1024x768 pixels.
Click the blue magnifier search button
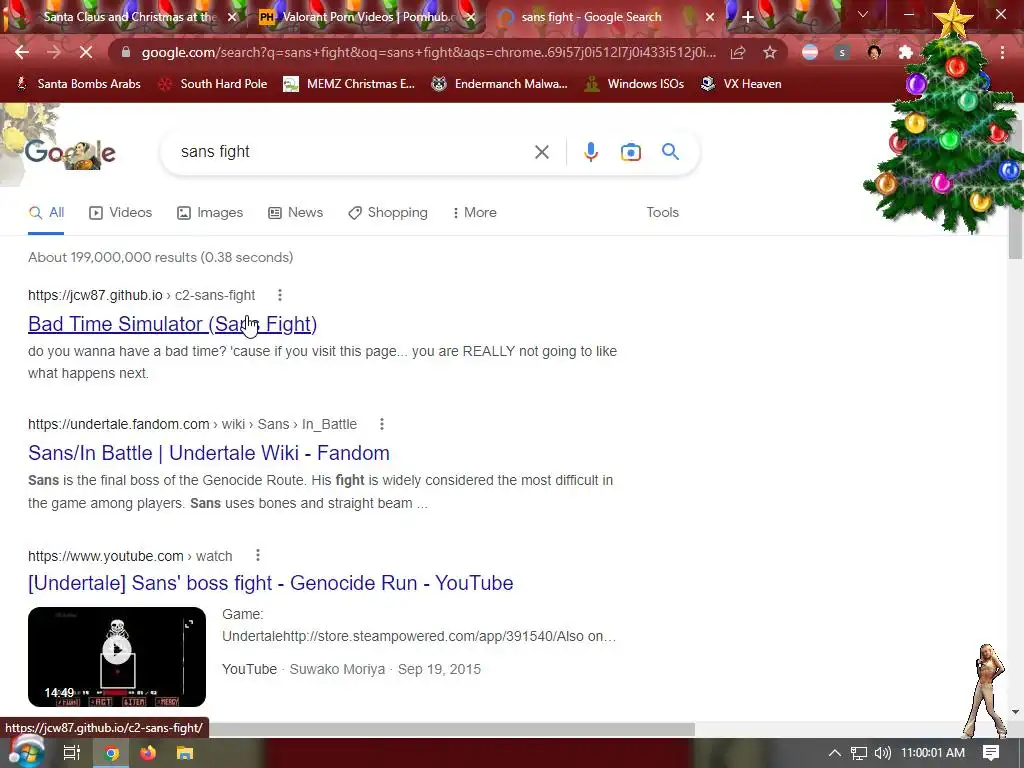(x=670, y=152)
